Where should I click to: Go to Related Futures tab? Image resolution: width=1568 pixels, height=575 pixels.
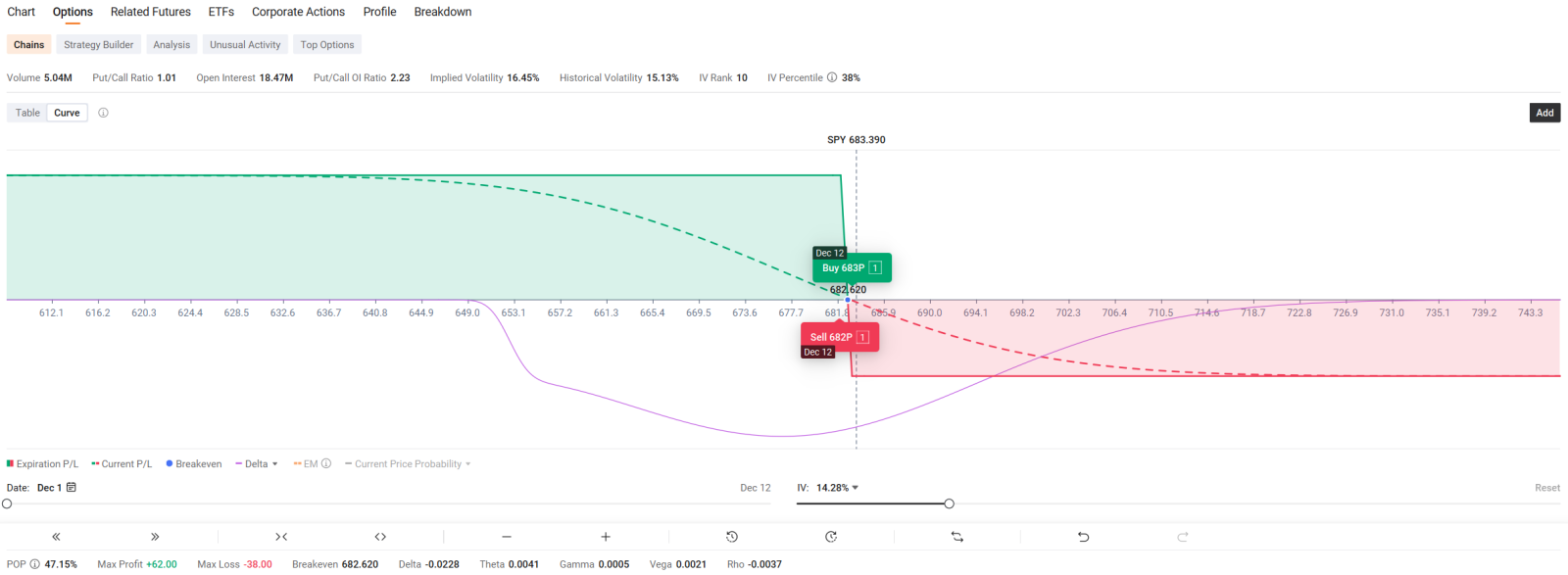click(x=151, y=12)
